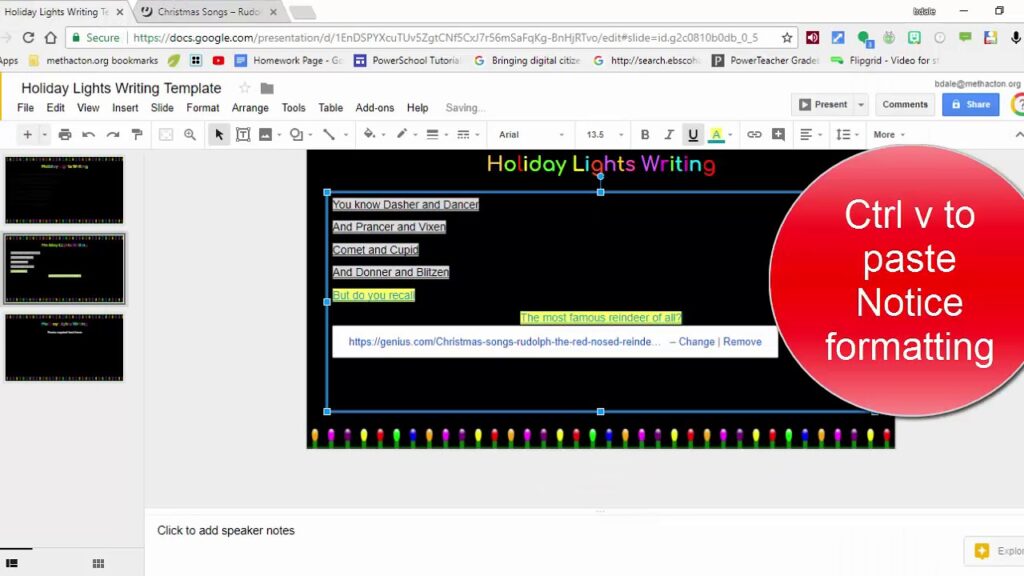Image resolution: width=1024 pixels, height=576 pixels.
Task: Expand the More toolbar options
Action: click(x=889, y=134)
